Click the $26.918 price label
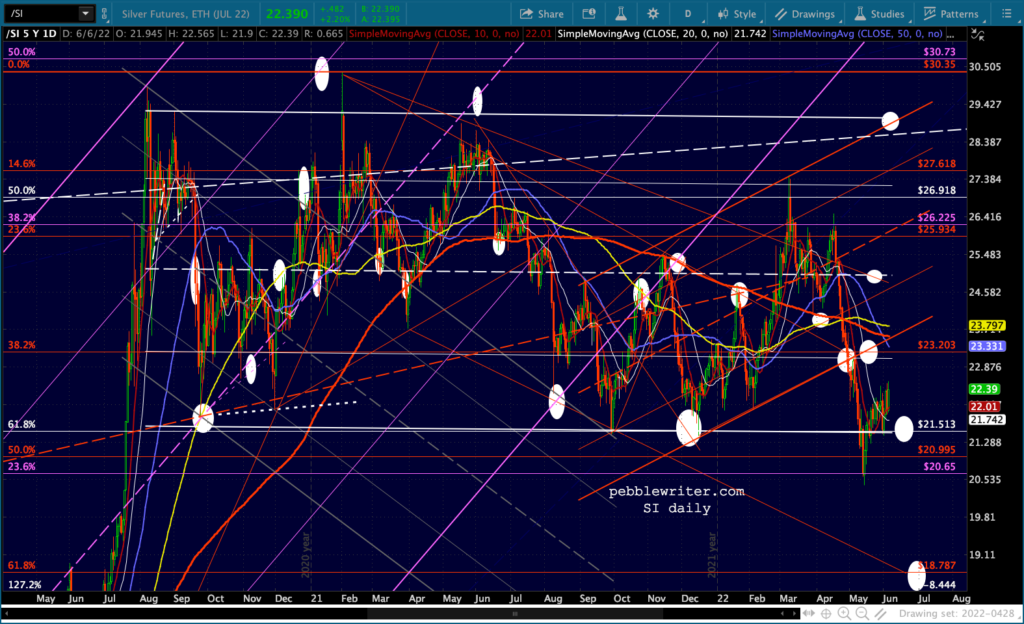The height and width of the screenshot is (624, 1024). (x=936, y=191)
